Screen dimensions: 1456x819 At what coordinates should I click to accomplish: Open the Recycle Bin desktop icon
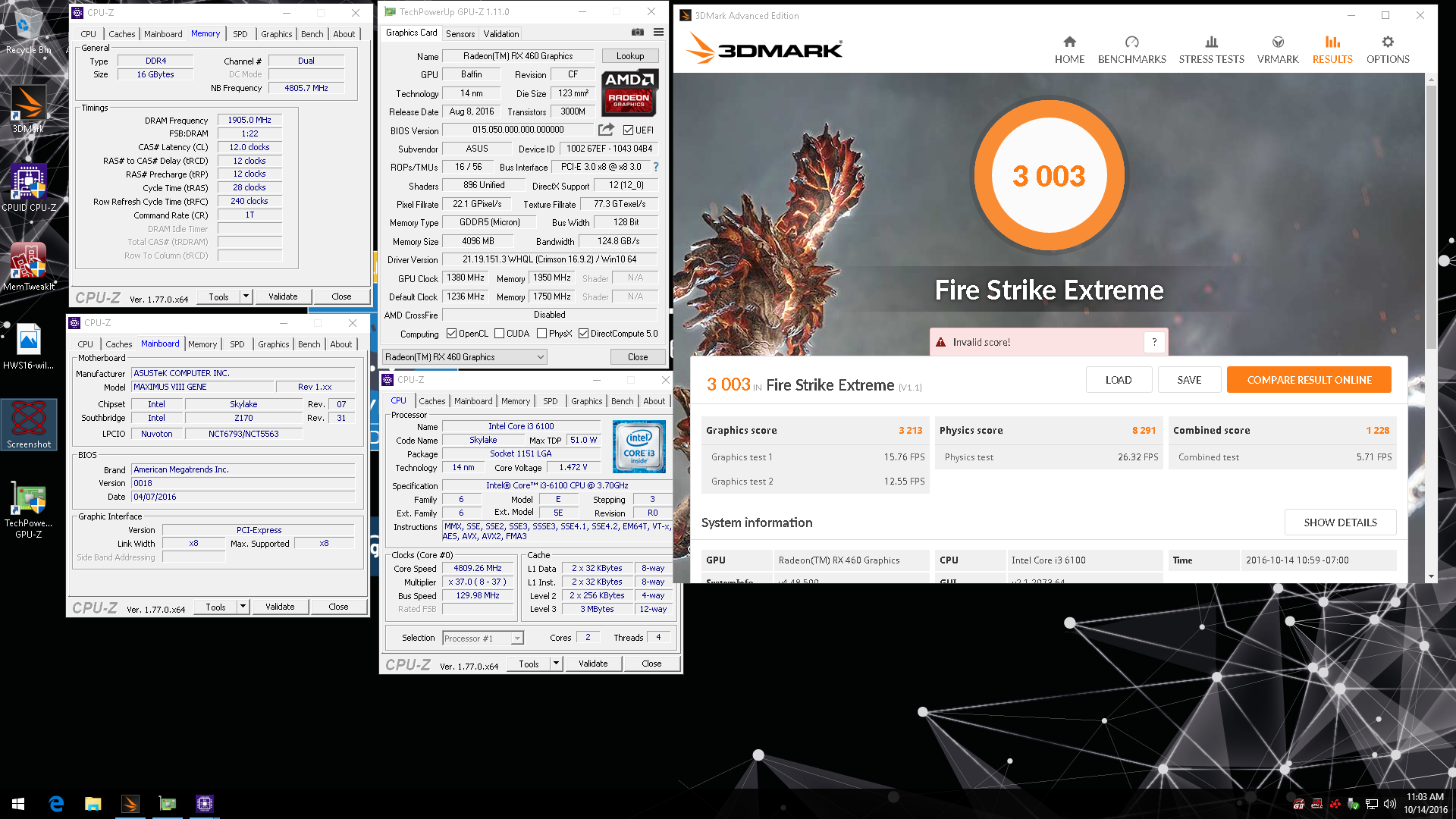coord(29,30)
